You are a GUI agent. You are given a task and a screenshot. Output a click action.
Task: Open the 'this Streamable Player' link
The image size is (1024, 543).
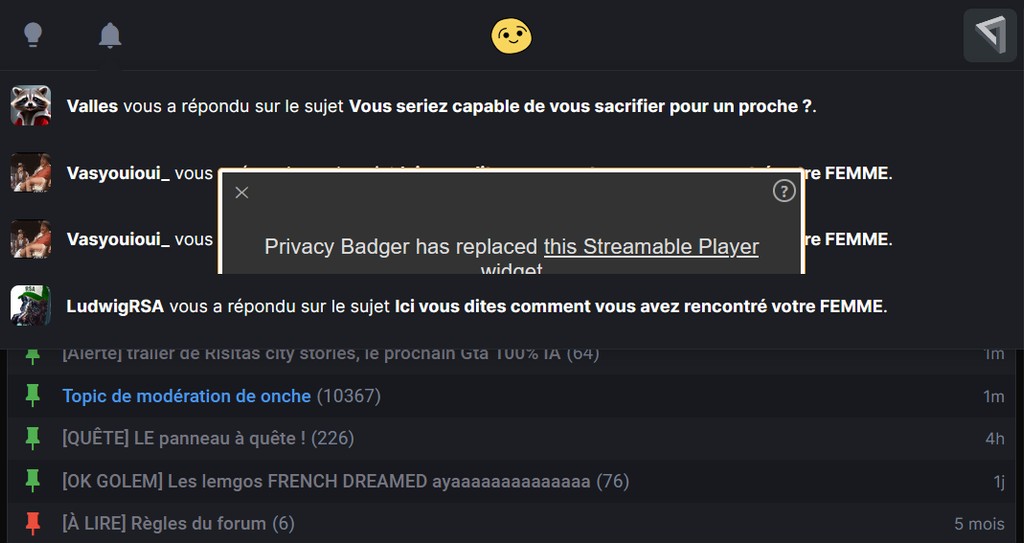651,247
